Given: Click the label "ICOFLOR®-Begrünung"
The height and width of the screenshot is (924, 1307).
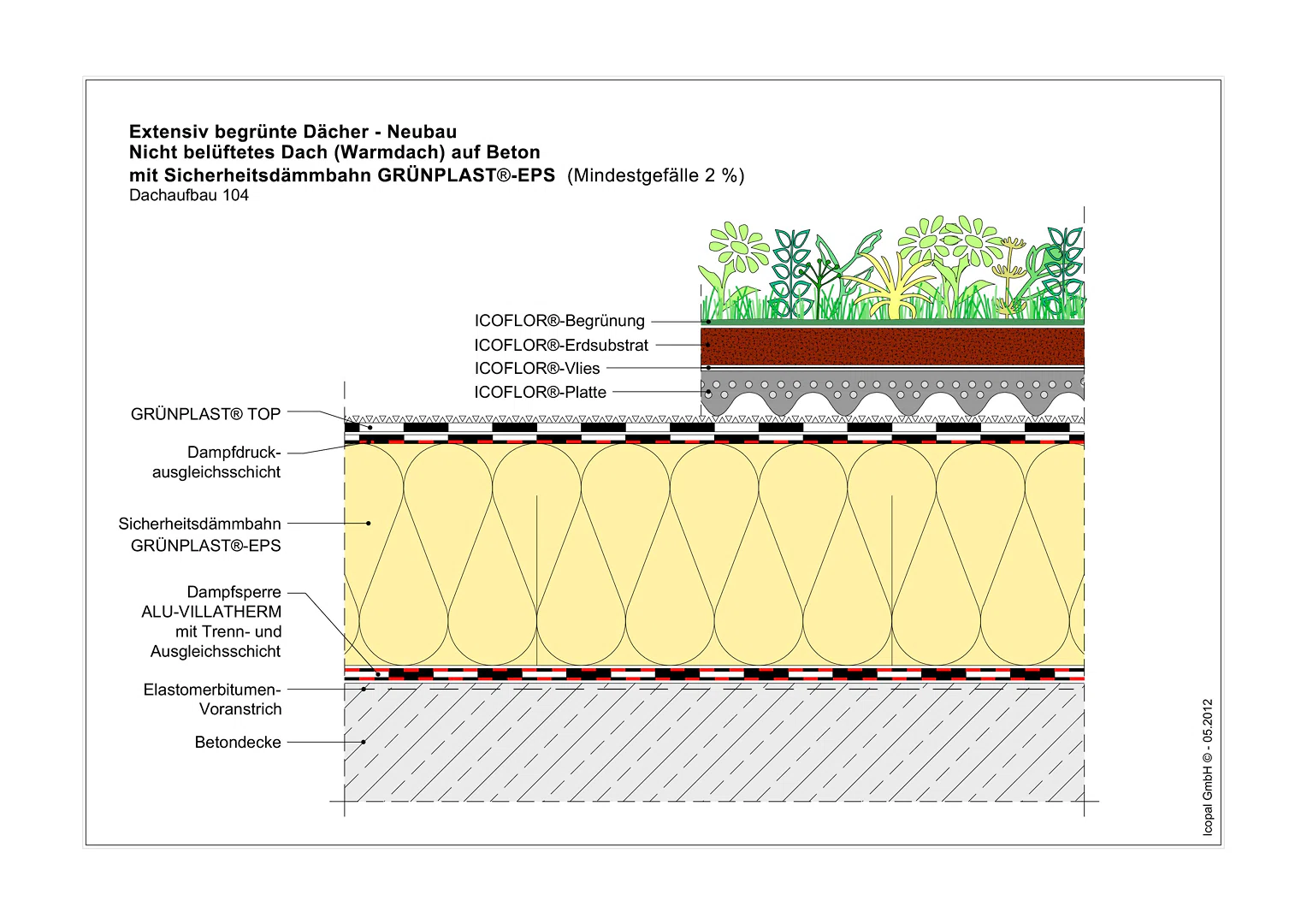Looking at the screenshot, I should click(559, 321).
